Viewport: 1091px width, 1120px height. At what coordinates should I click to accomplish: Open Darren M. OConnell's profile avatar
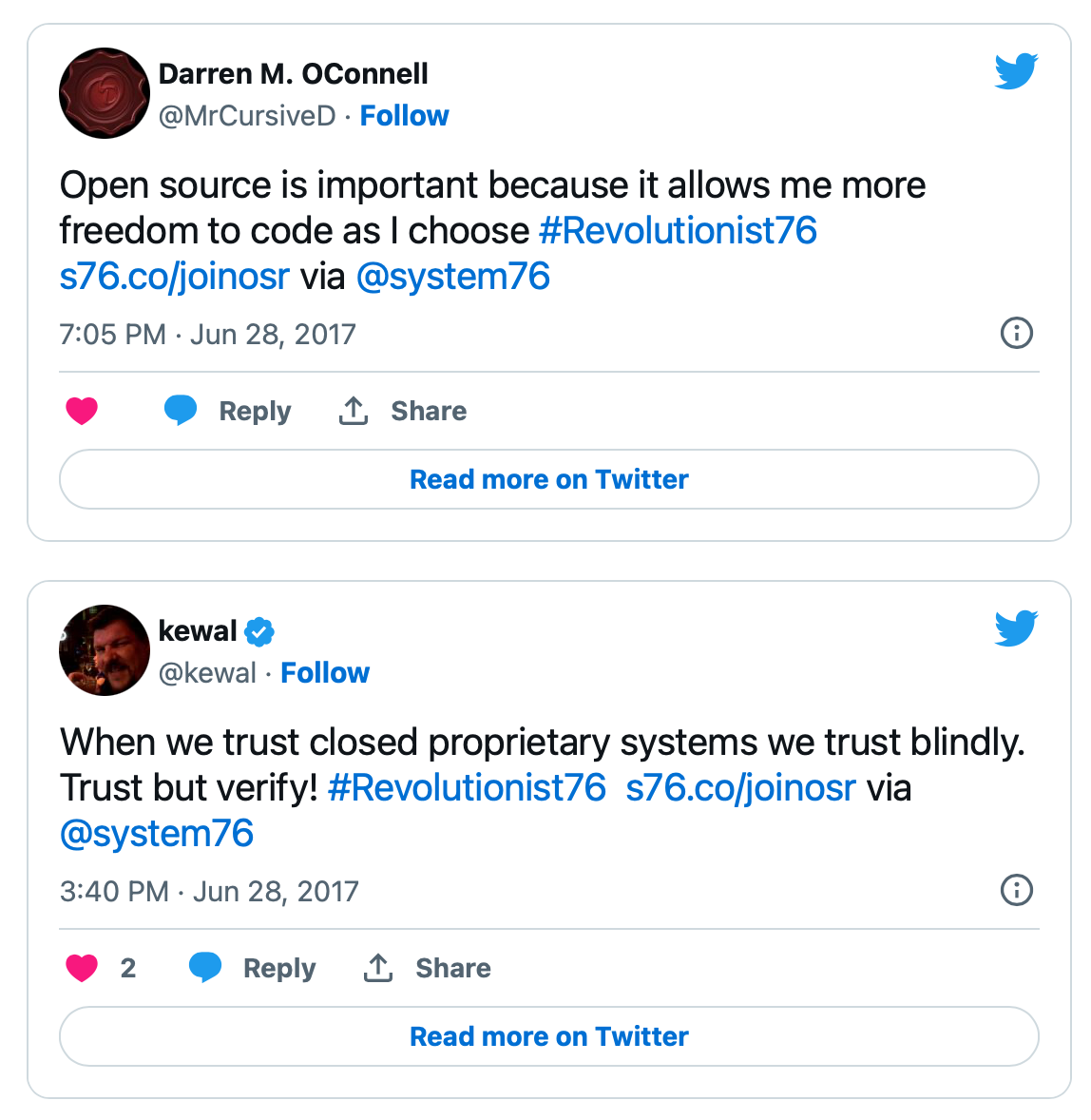click(x=105, y=93)
